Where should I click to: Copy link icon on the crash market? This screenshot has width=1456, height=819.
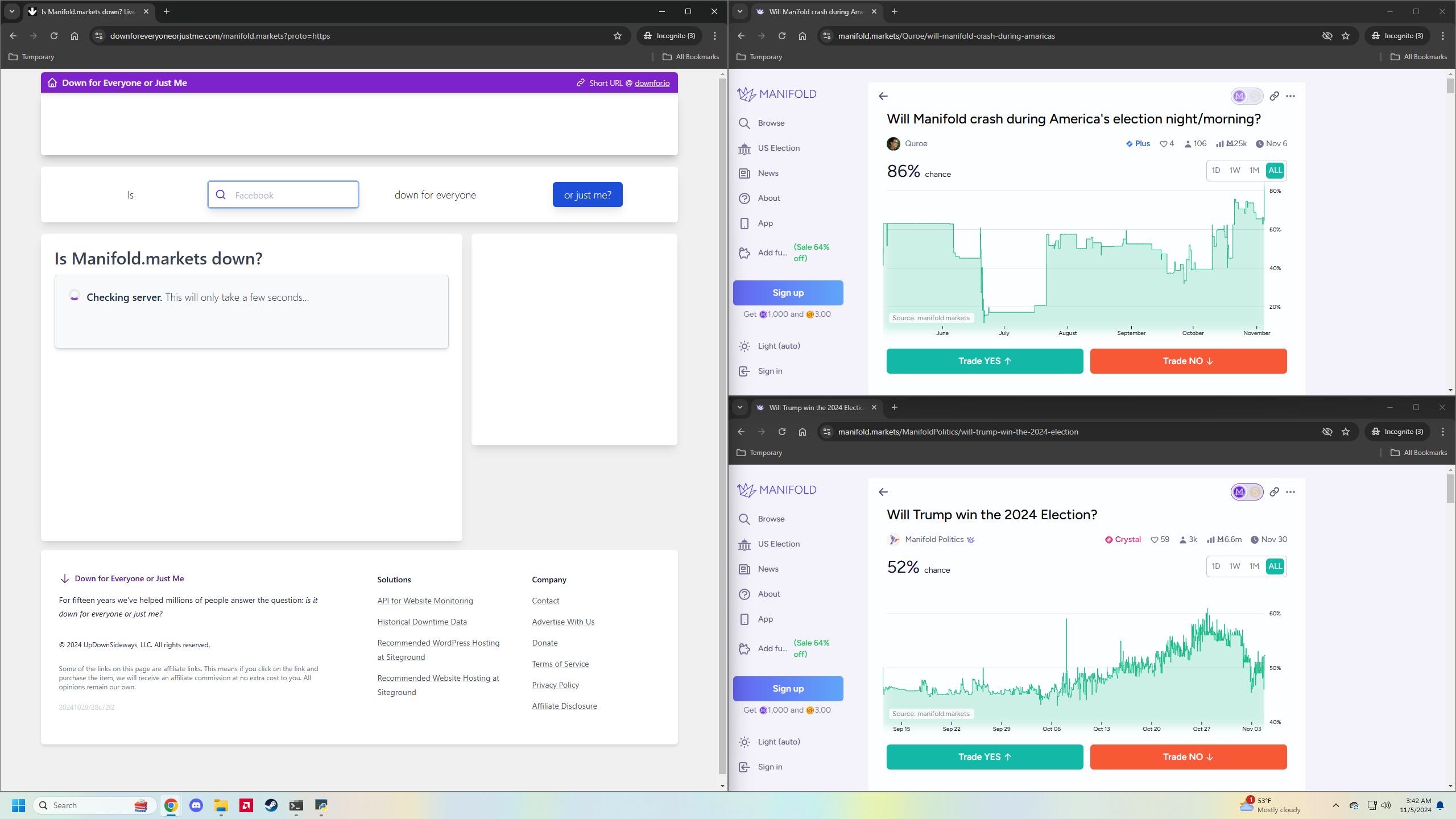pyautogui.click(x=1275, y=96)
